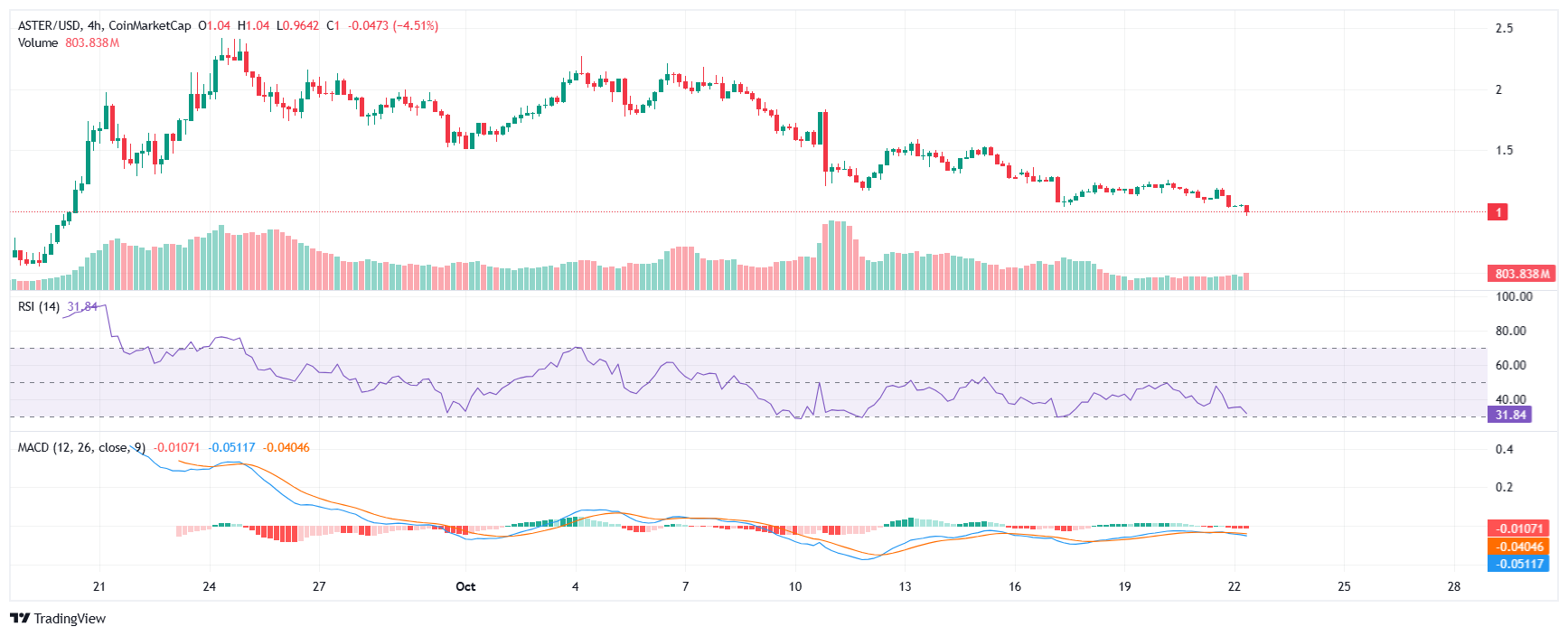Select the 803.838M volume tag on price axis
Viewport: 1568px width, 636px height.
(x=1521, y=274)
